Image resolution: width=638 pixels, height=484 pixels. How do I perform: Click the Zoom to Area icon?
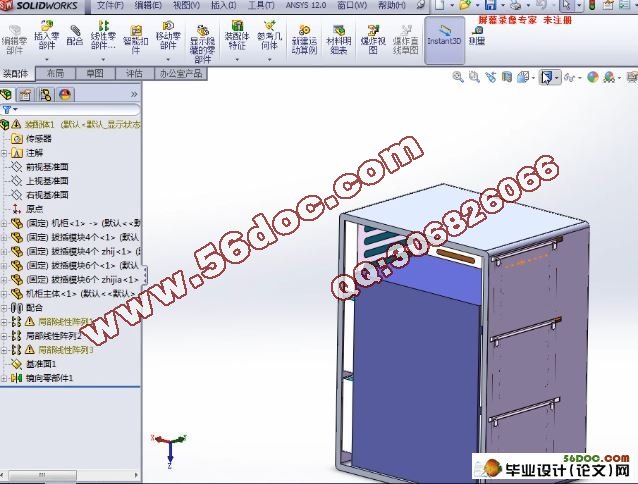pyautogui.click(x=474, y=77)
